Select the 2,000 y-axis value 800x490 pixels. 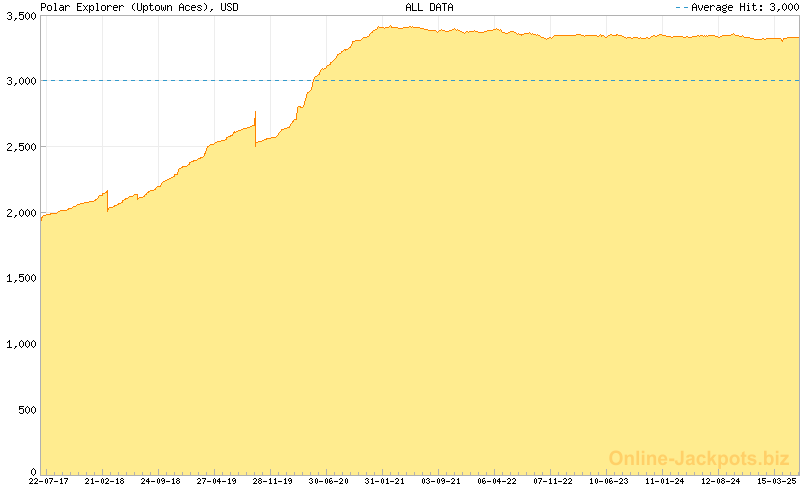click(x=19, y=213)
